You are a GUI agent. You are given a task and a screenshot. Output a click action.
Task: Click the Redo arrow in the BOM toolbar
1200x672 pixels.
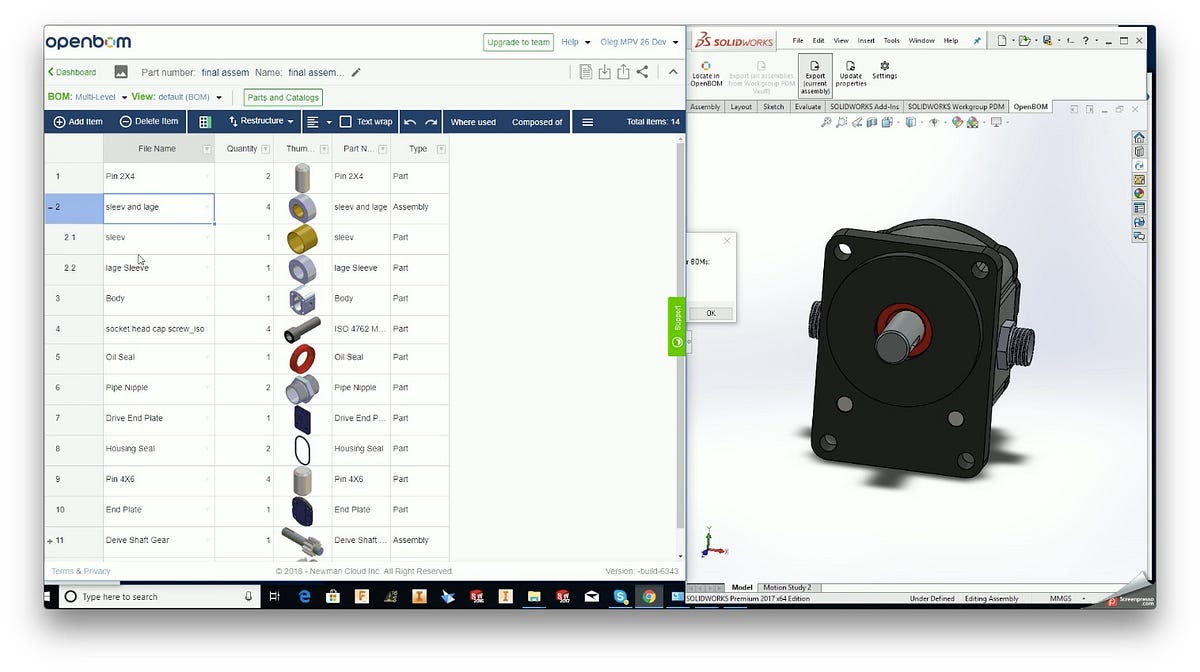click(x=431, y=121)
